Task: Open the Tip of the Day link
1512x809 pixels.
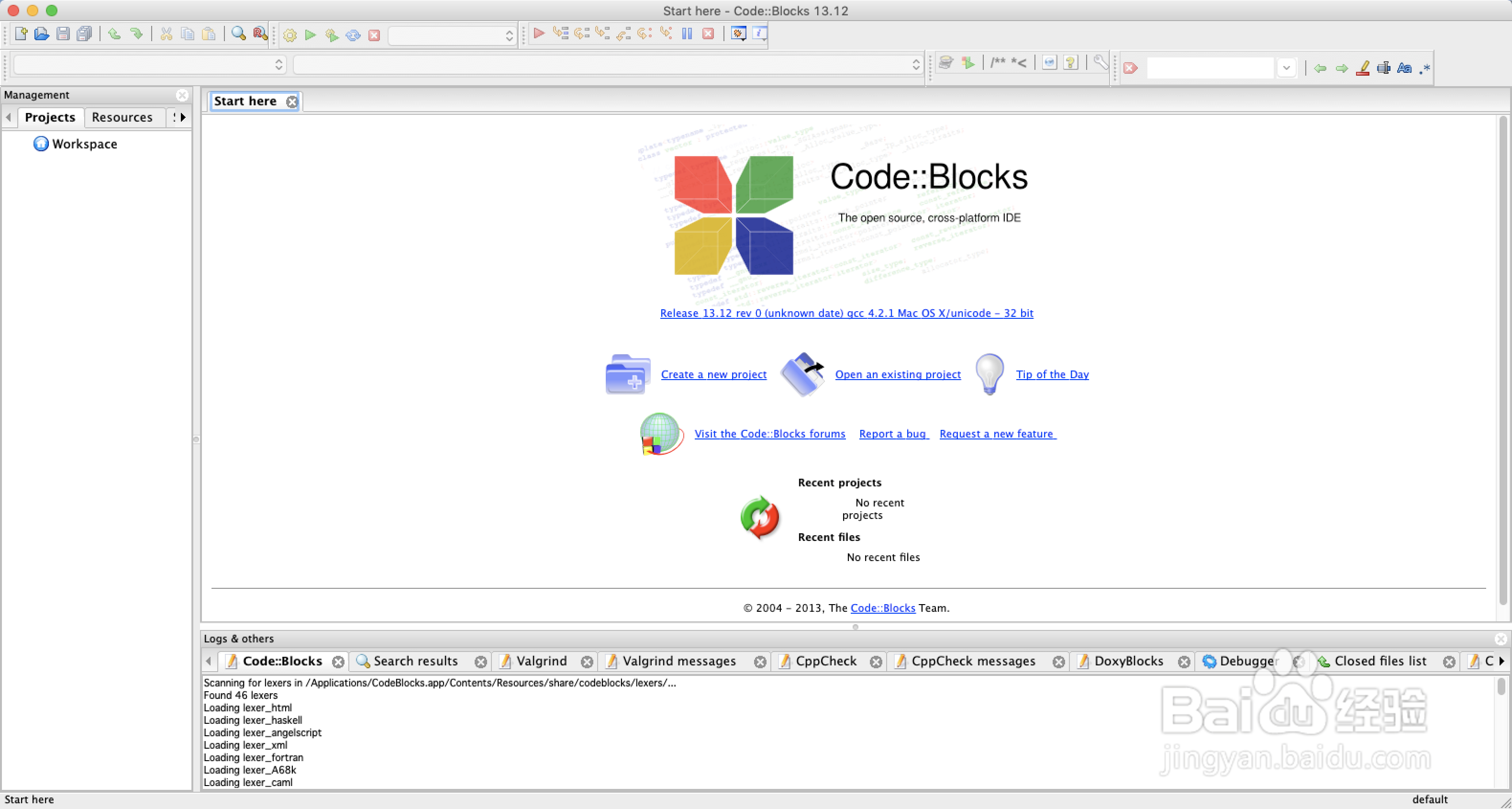Action: (1052, 374)
